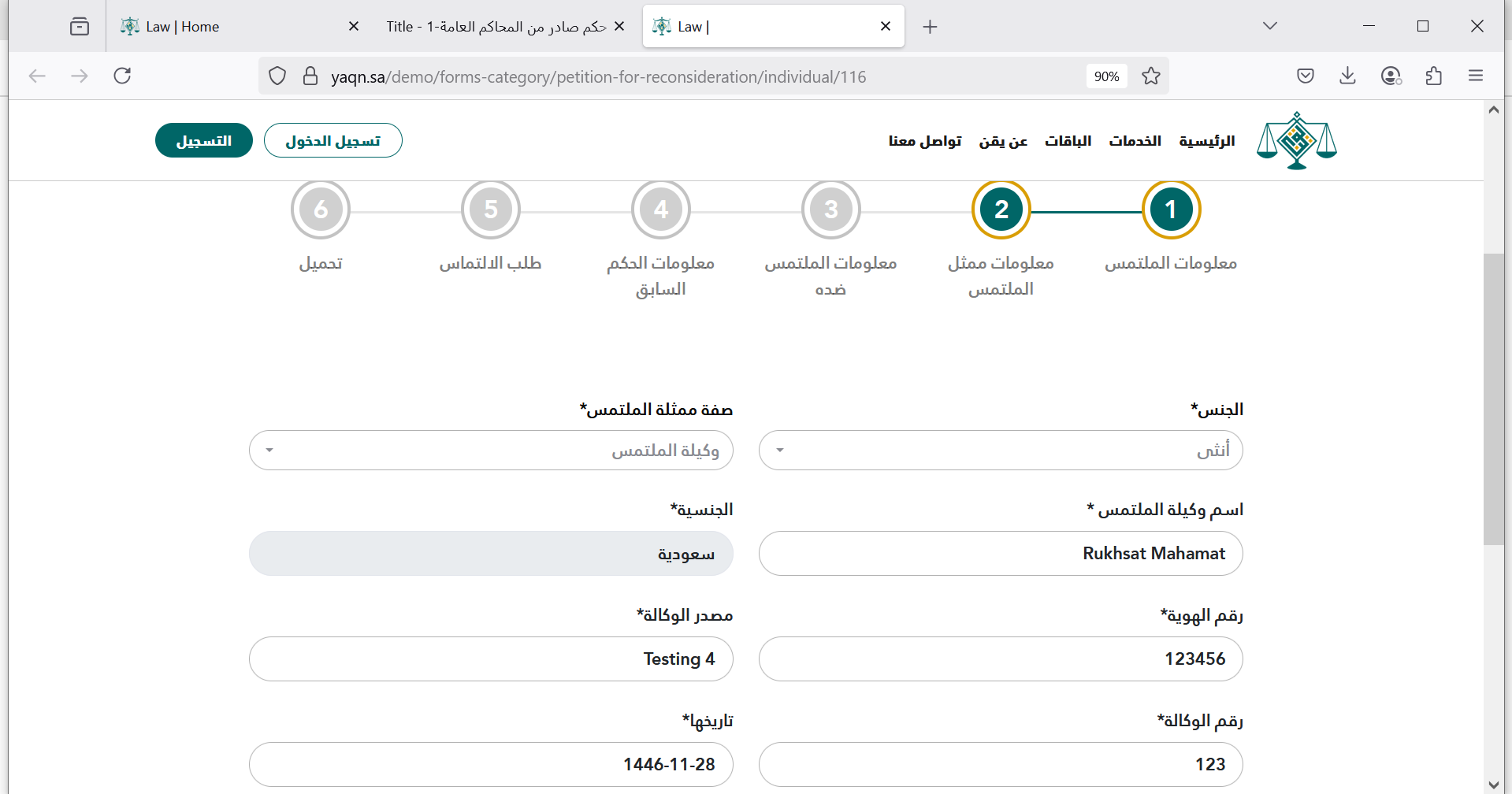Switch to the Law | Home tab

183,27
